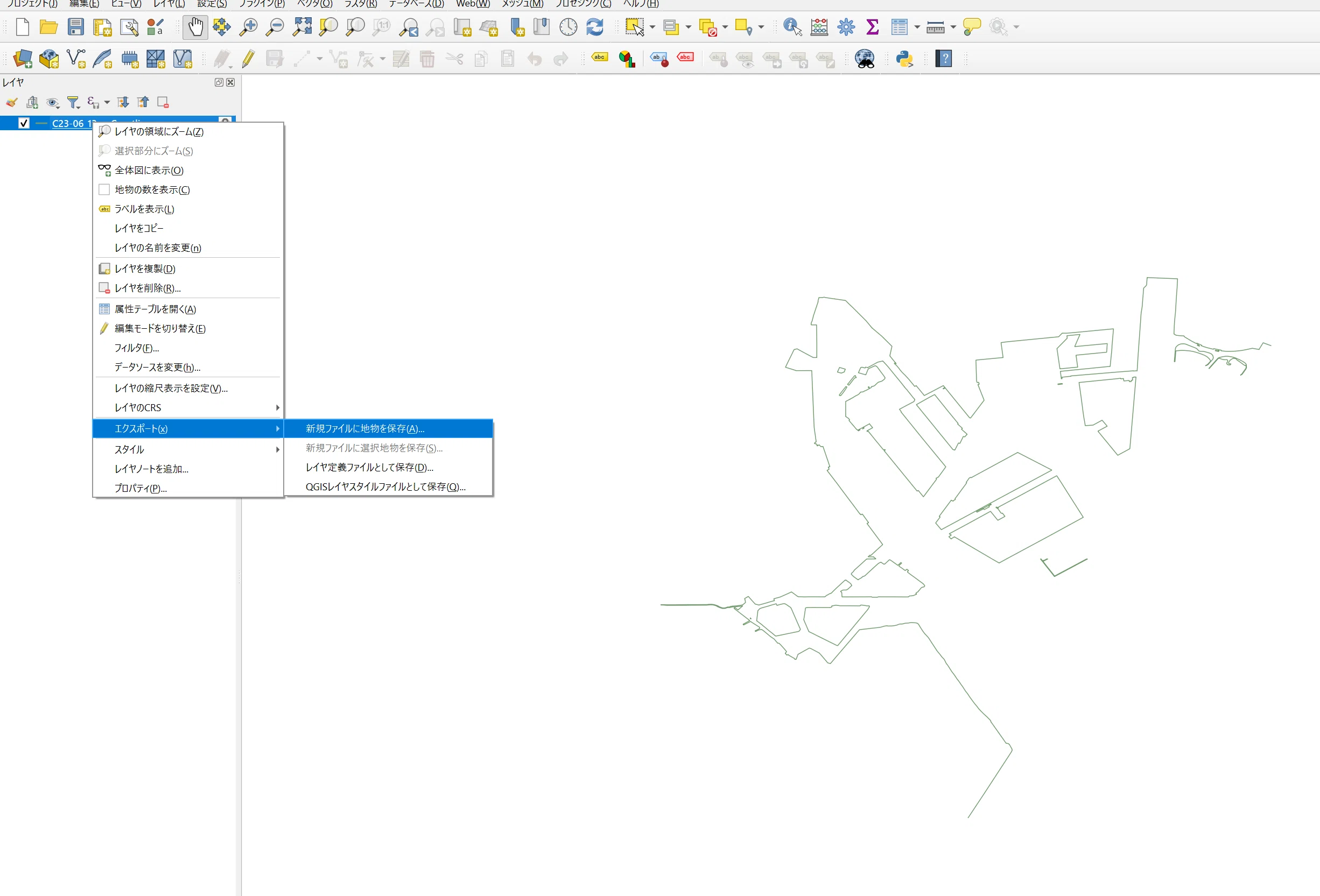1320x896 pixels.
Task: Tick the 地物の数を表示 checkbox
Action: 104,189
